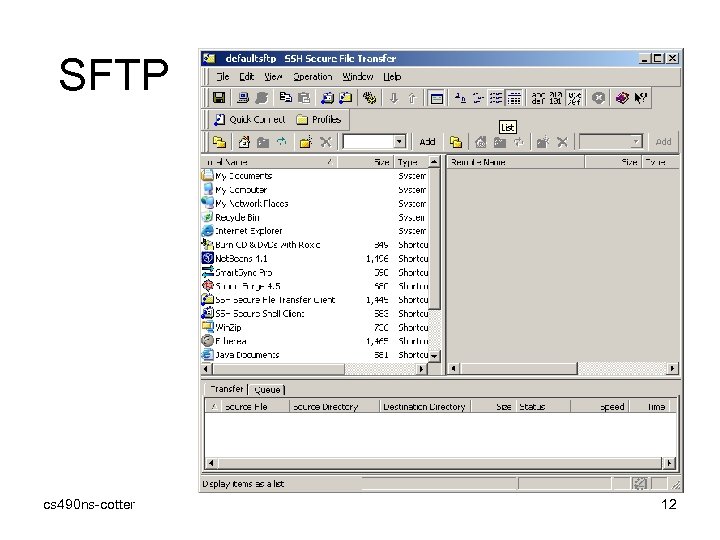Click local pane Refresh icon
Screen dimensions: 720x540
point(281,142)
